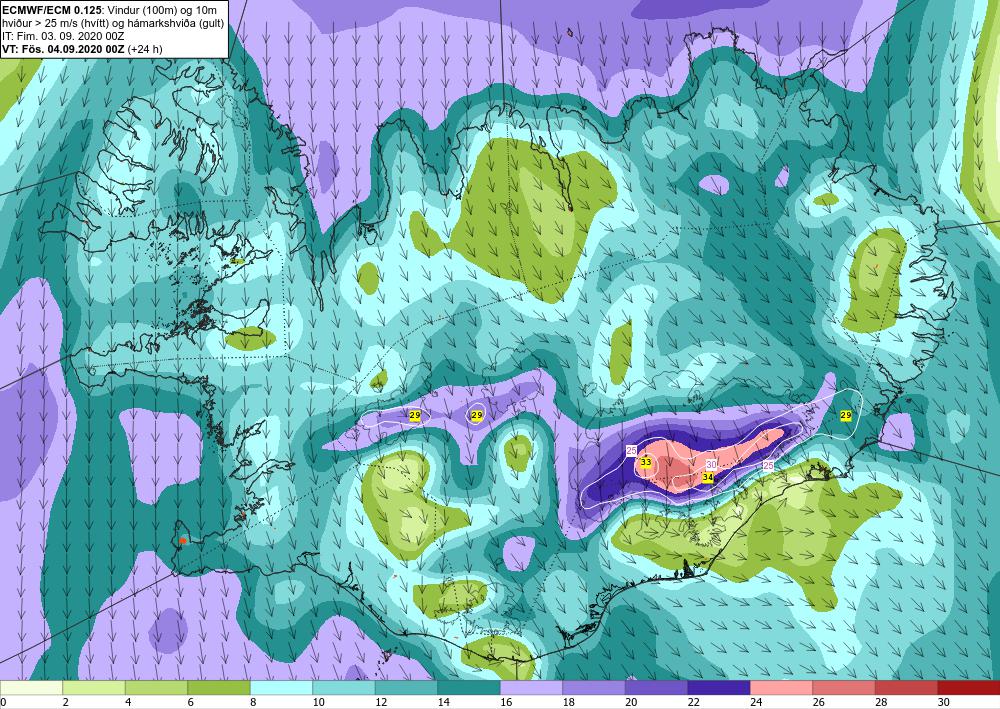Click the dark indigo 22–24 m/s legend swatch
The image size is (1000, 709).
(x=719, y=688)
